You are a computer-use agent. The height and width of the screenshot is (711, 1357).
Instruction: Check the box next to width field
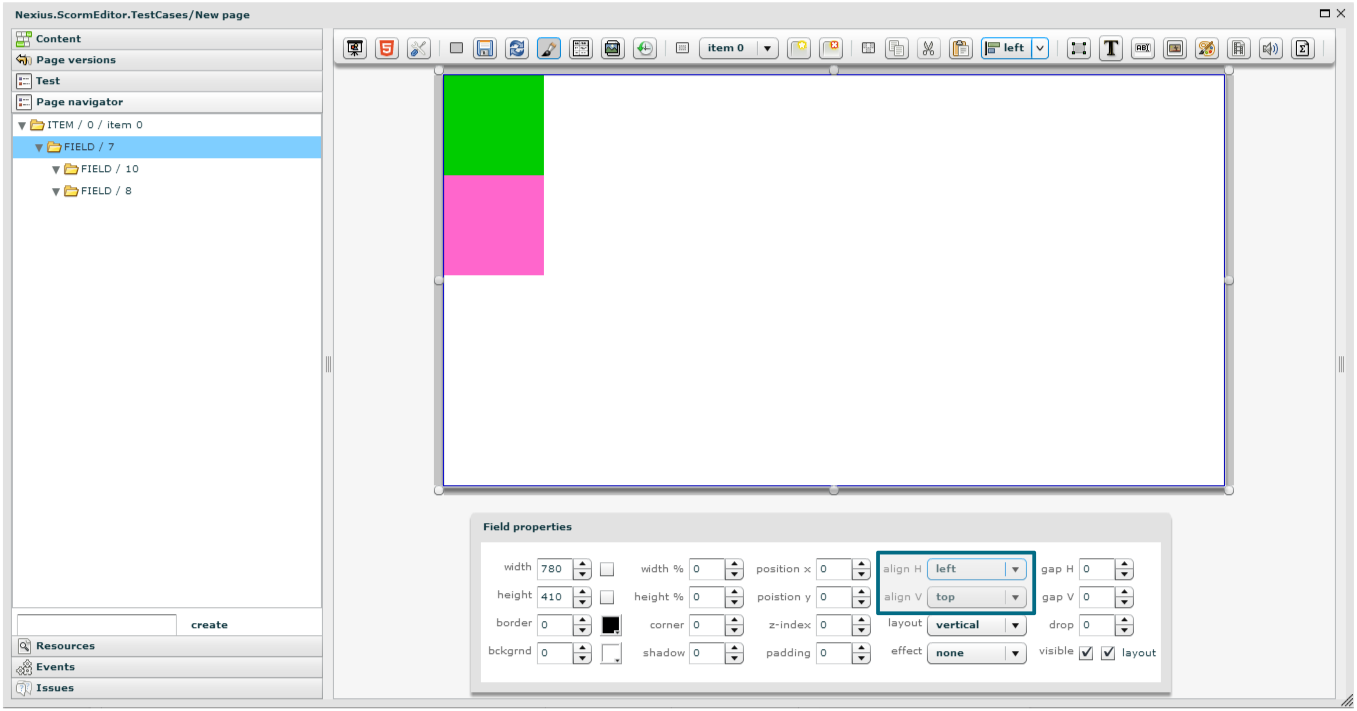coord(607,569)
